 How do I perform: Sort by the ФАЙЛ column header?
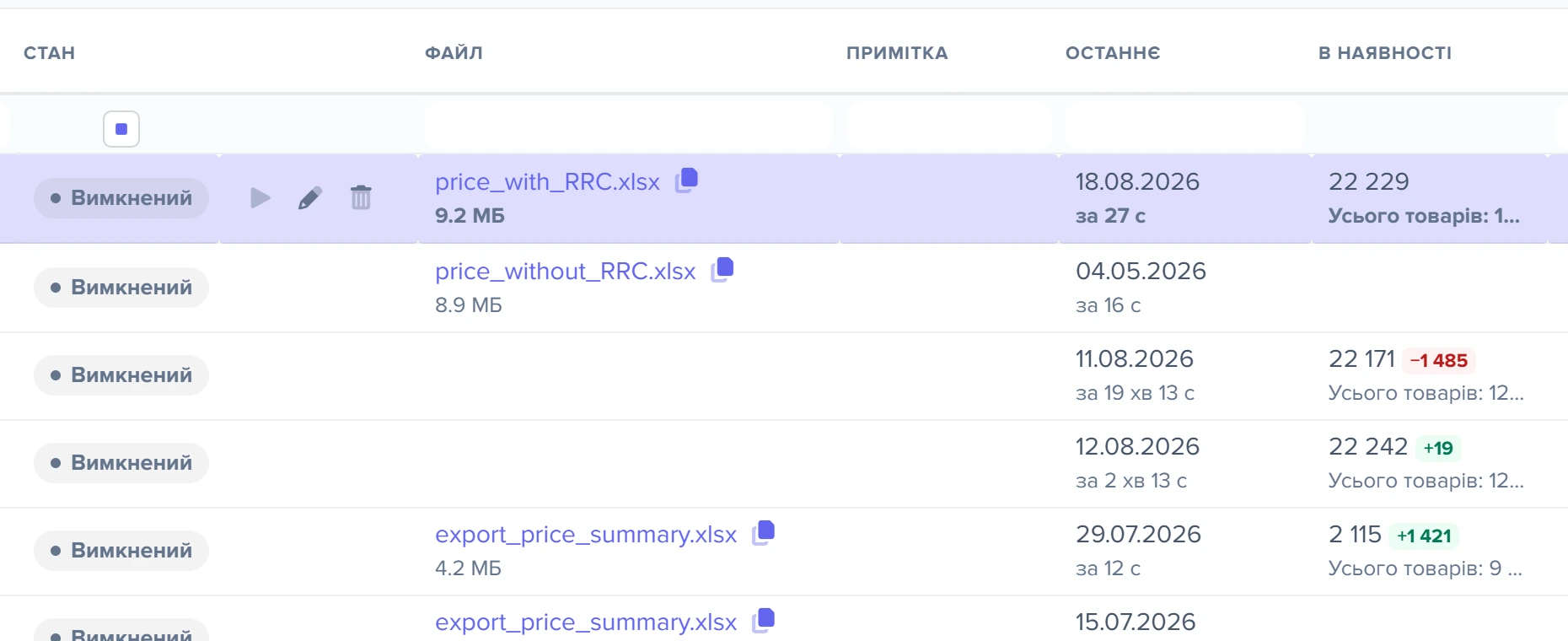pyautogui.click(x=454, y=53)
